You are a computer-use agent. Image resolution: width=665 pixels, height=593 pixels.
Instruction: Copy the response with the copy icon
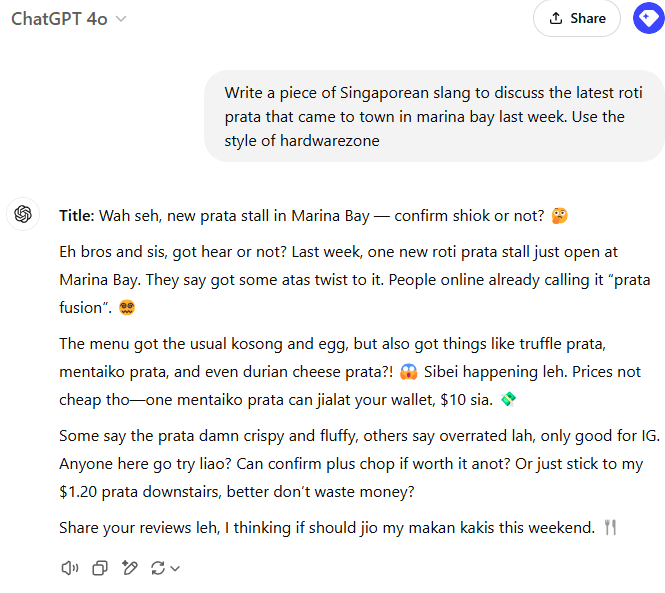click(99, 568)
